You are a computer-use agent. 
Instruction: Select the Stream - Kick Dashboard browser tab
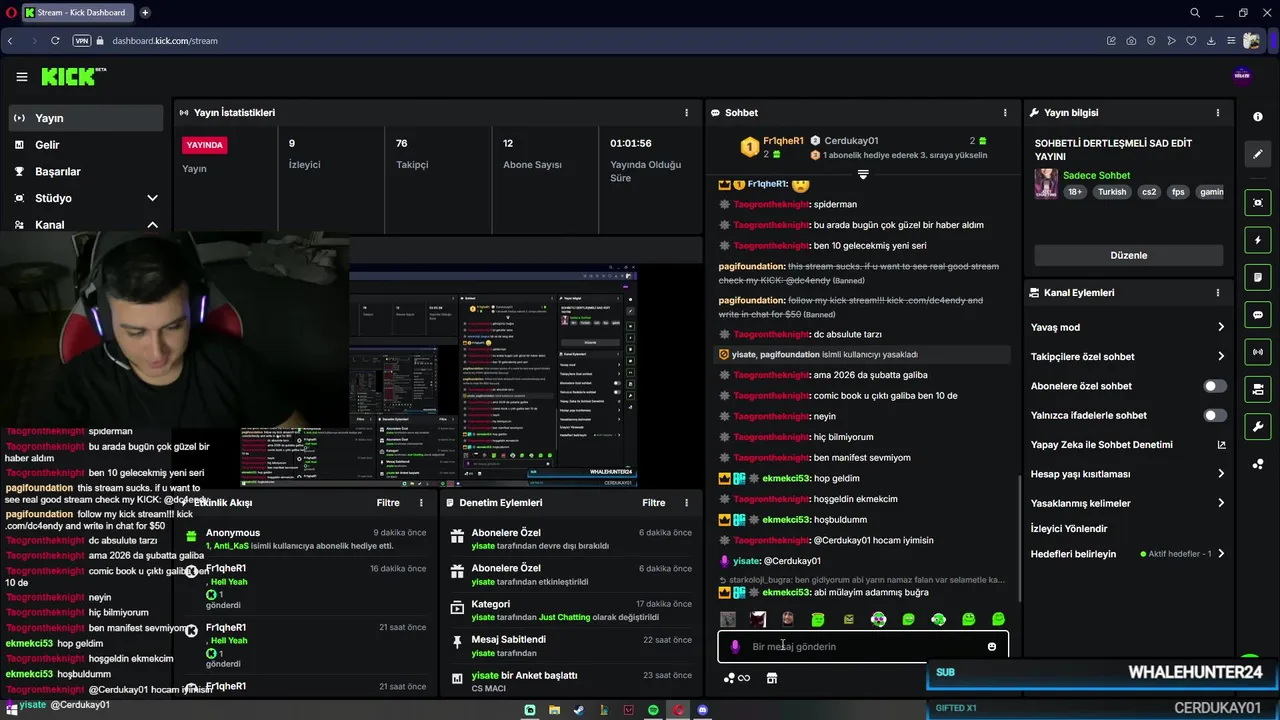[78, 13]
